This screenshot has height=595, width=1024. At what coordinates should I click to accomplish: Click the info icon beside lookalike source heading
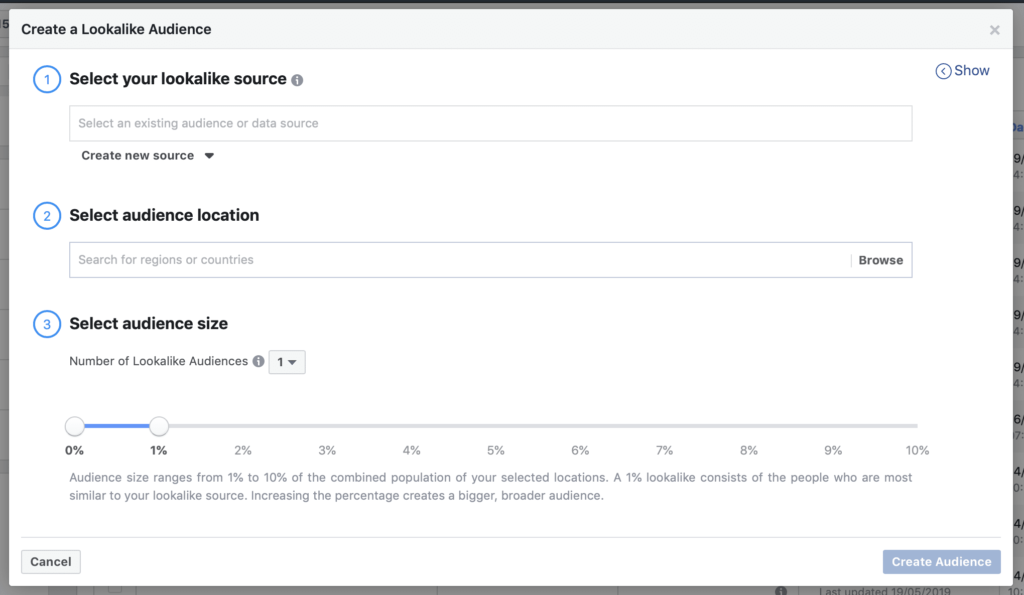(297, 80)
